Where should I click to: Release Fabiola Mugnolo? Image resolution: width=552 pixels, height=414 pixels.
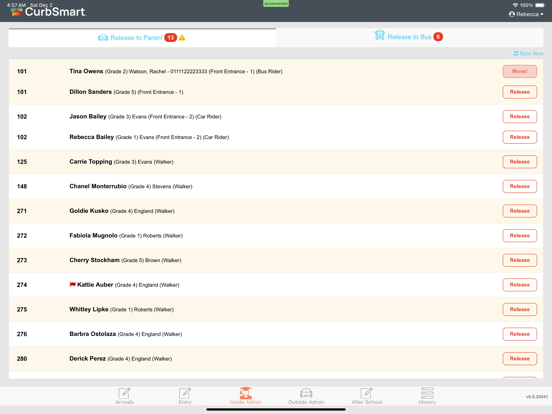(520, 236)
